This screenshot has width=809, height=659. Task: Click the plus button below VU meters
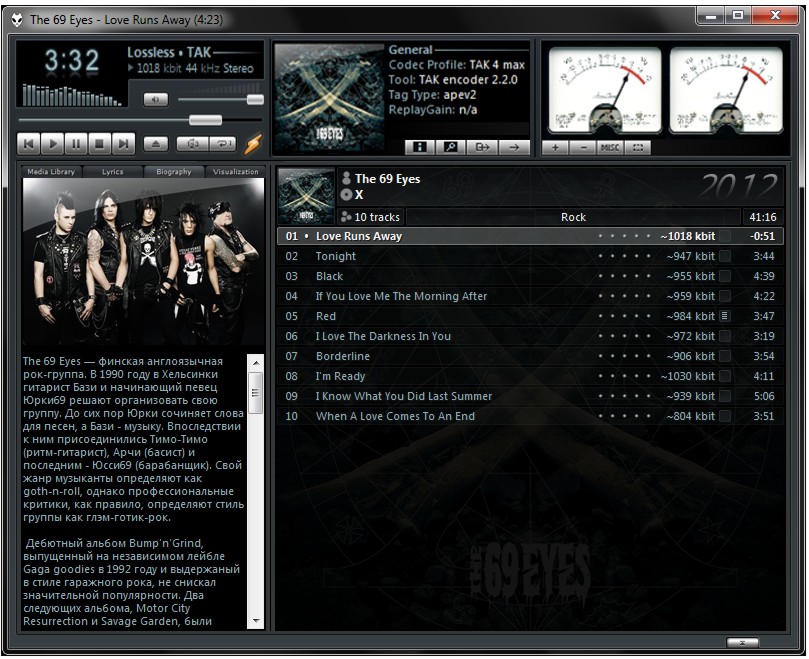tap(555, 148)
